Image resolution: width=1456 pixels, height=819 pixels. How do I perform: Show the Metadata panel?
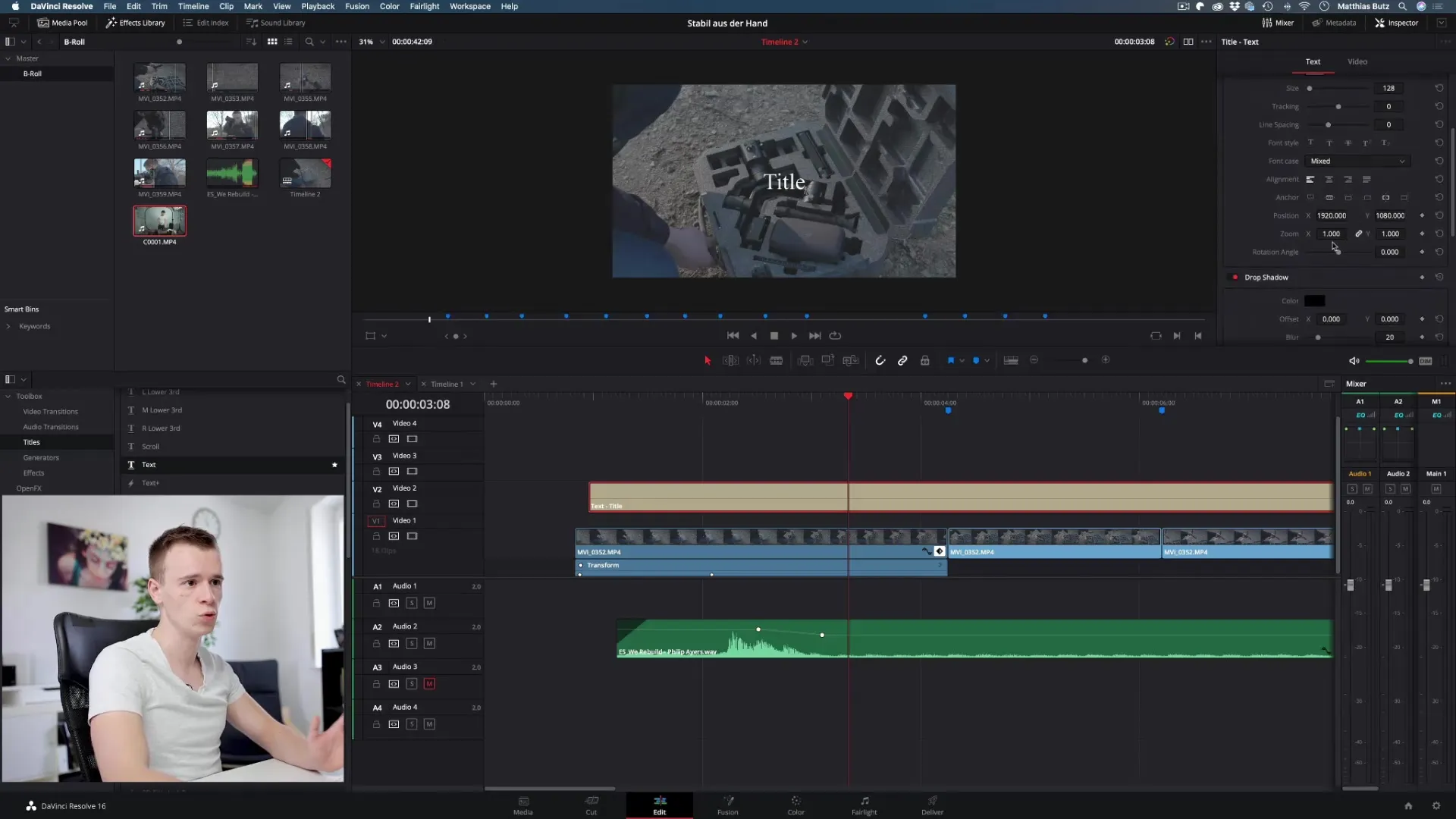[1334, 23]
